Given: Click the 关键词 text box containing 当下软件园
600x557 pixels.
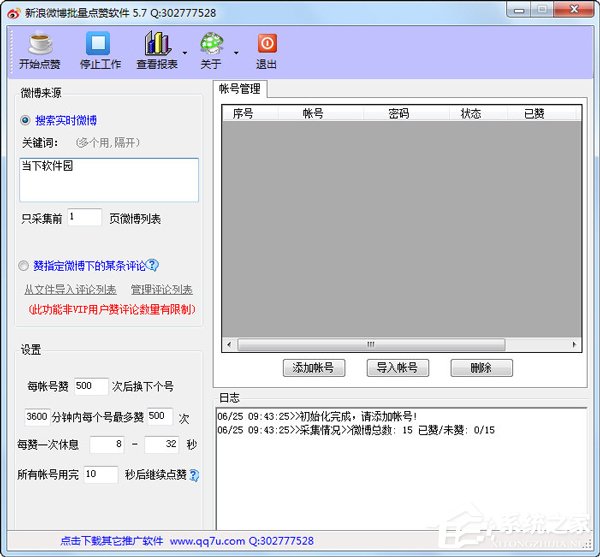Looking at the screenshot, I should point(109,180).
